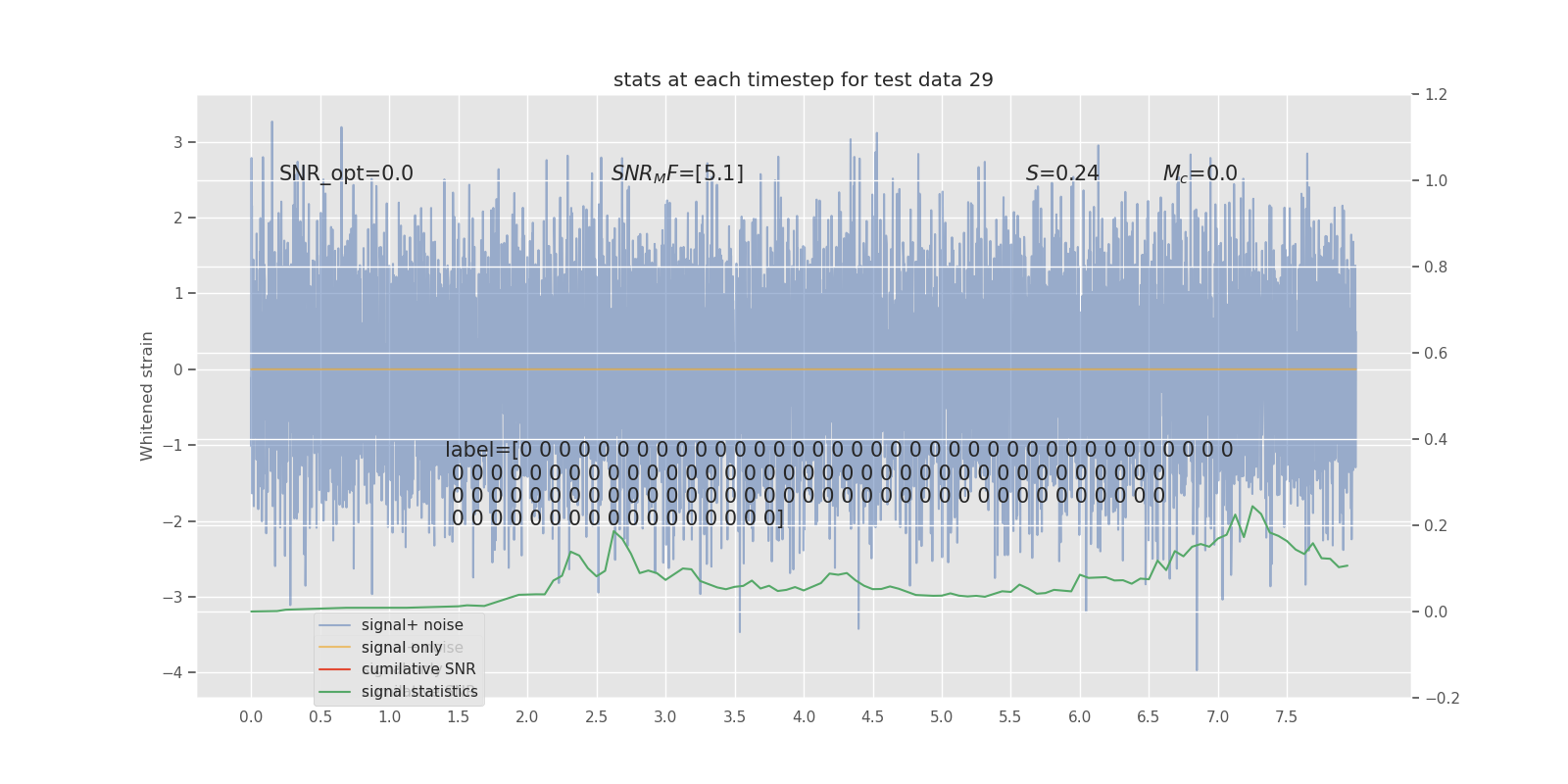Select the 'signal statistics' legend label
The image size is (1568, 784).
(x=419, y=692)
